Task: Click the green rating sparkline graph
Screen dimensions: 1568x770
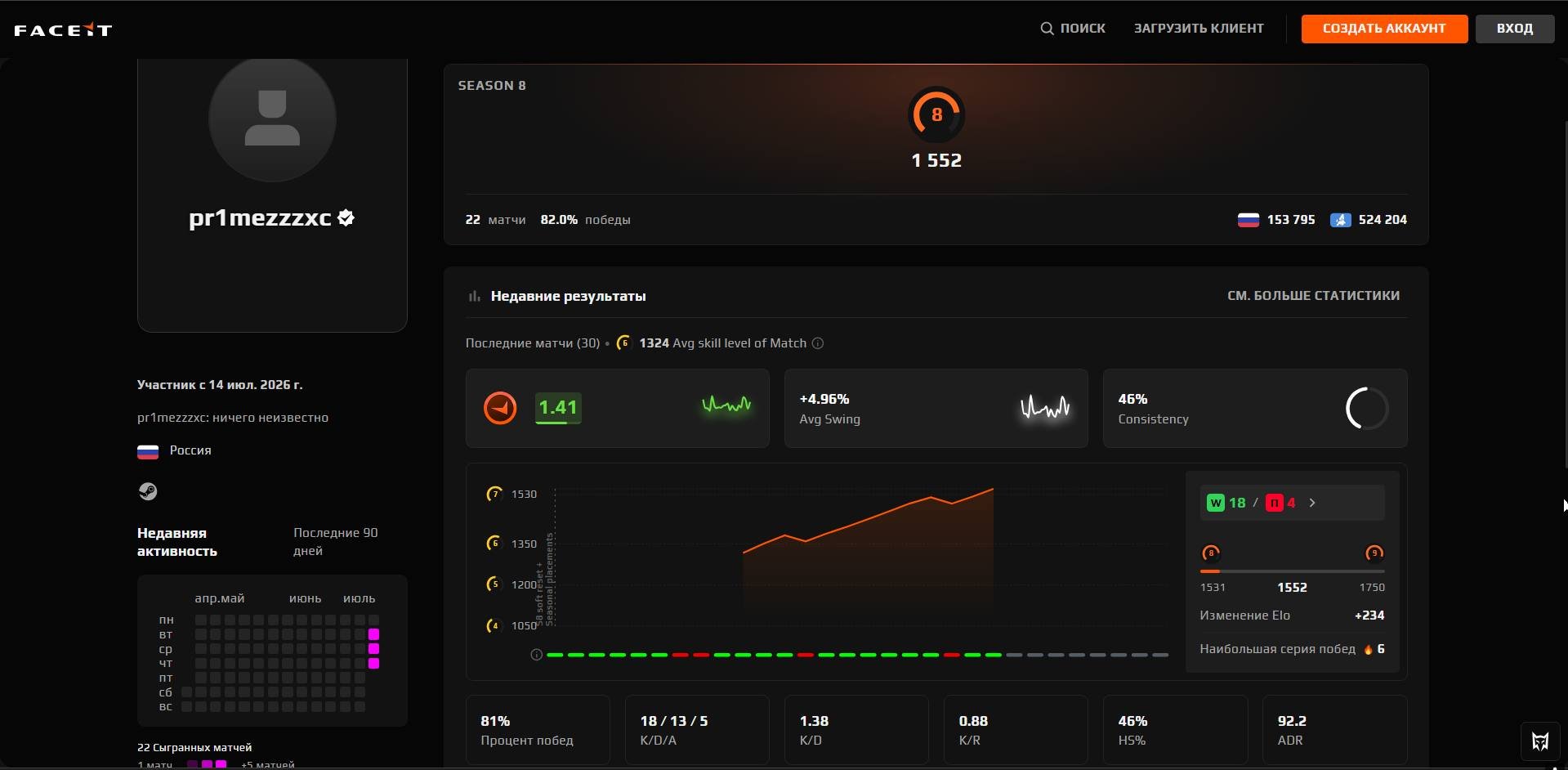Action: tap(726, 404)
